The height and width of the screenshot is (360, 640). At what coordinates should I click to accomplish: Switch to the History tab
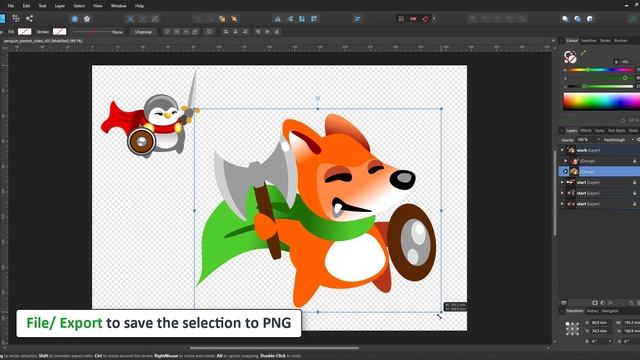[592, 311]
